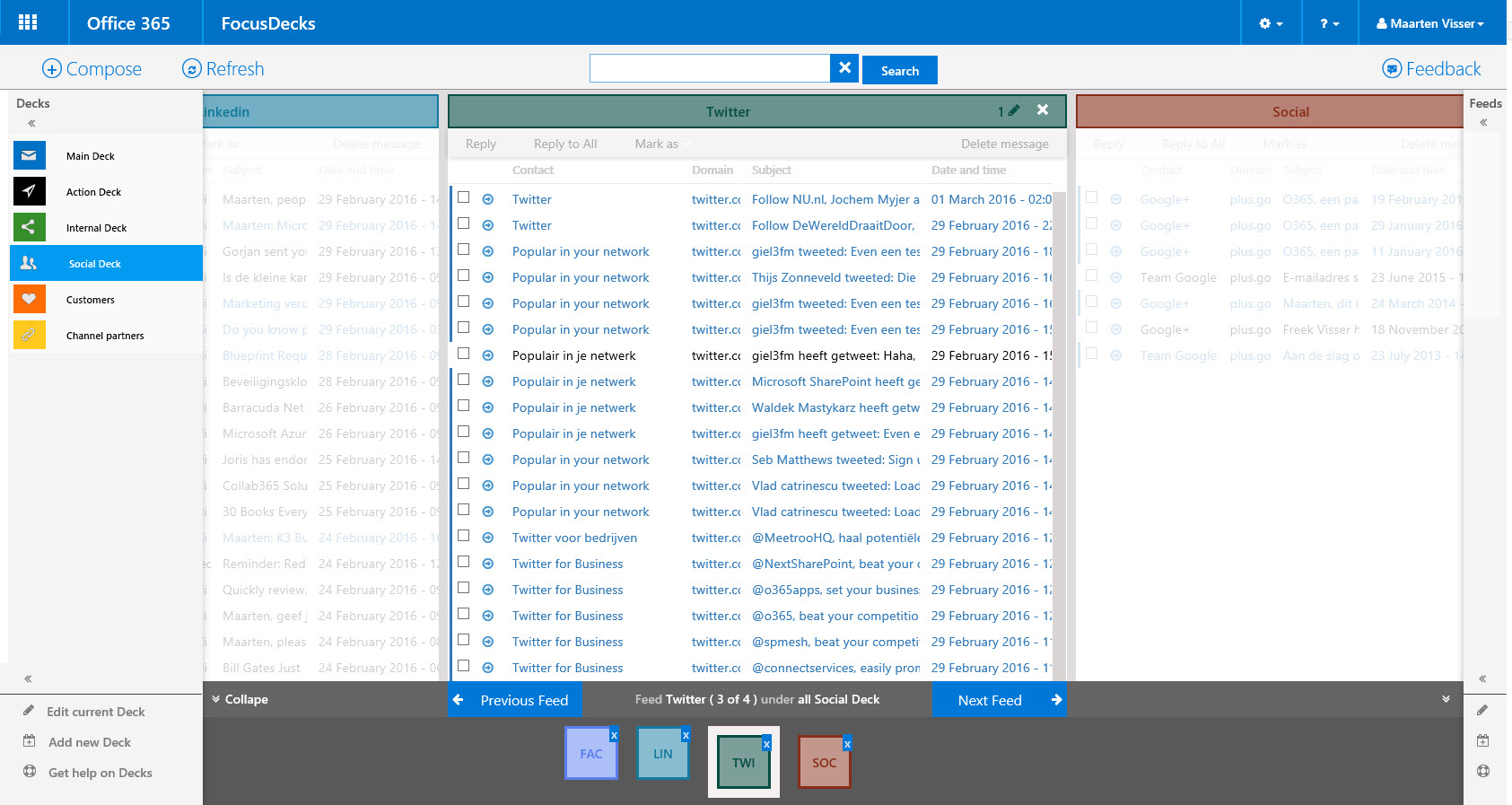Click double-chevron down at bar right end

pyautogui.click(x=1446, y=699)
